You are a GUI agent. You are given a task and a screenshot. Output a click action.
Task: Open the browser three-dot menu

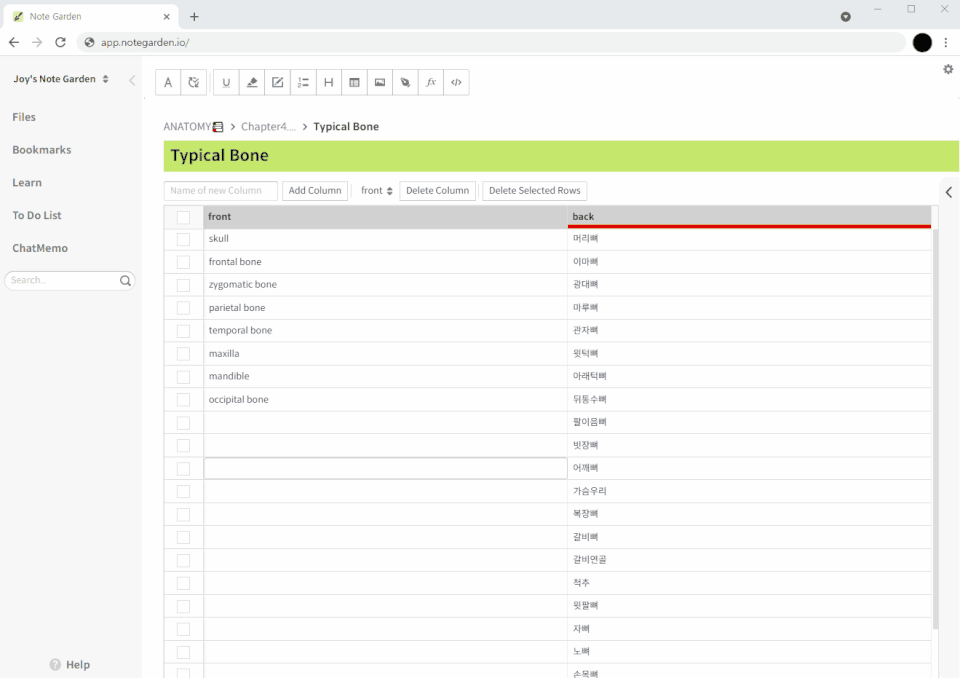pyautogui.click(x=946, y=42)
